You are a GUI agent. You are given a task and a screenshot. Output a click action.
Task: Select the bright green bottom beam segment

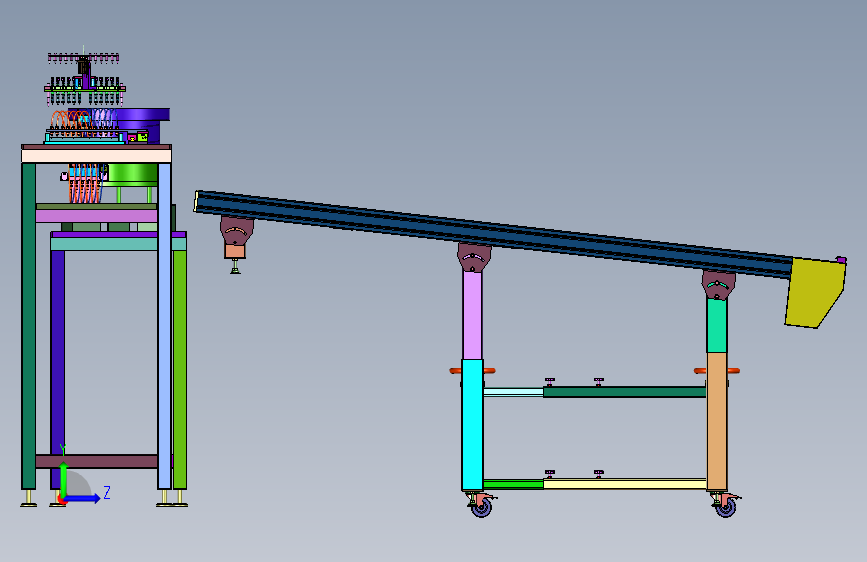pyautogui.click(x=513, y=485)
